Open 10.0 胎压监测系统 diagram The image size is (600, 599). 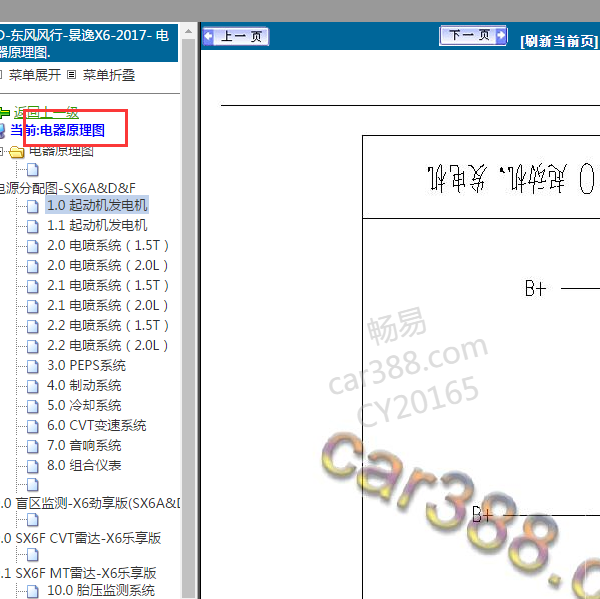point(101,590)
